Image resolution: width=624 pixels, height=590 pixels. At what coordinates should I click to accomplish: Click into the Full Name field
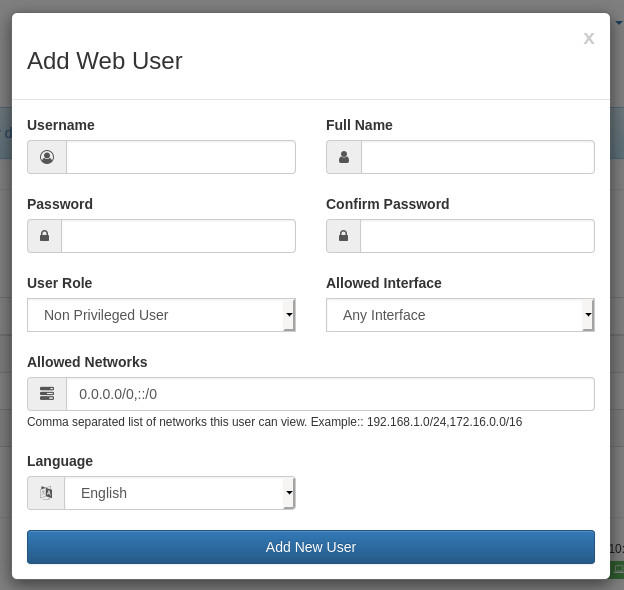tap(477, 157)
